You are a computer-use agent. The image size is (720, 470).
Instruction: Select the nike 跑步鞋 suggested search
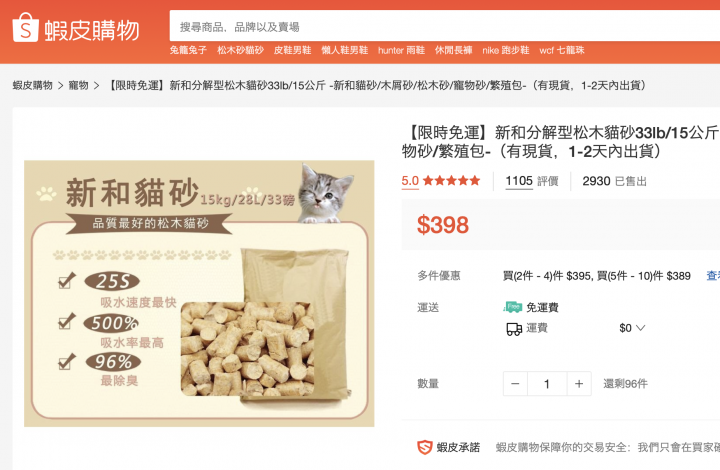(x=506, y=50)
